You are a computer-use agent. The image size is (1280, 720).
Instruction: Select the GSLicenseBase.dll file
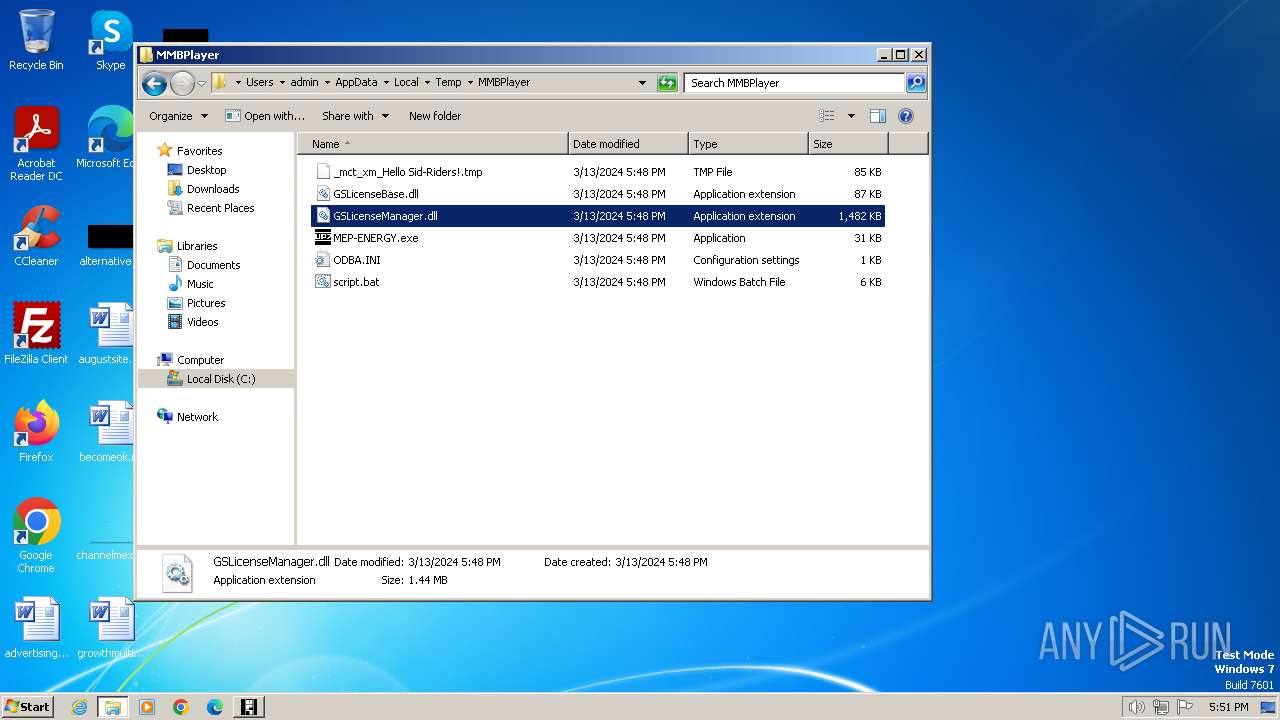[x=598, y=194]
